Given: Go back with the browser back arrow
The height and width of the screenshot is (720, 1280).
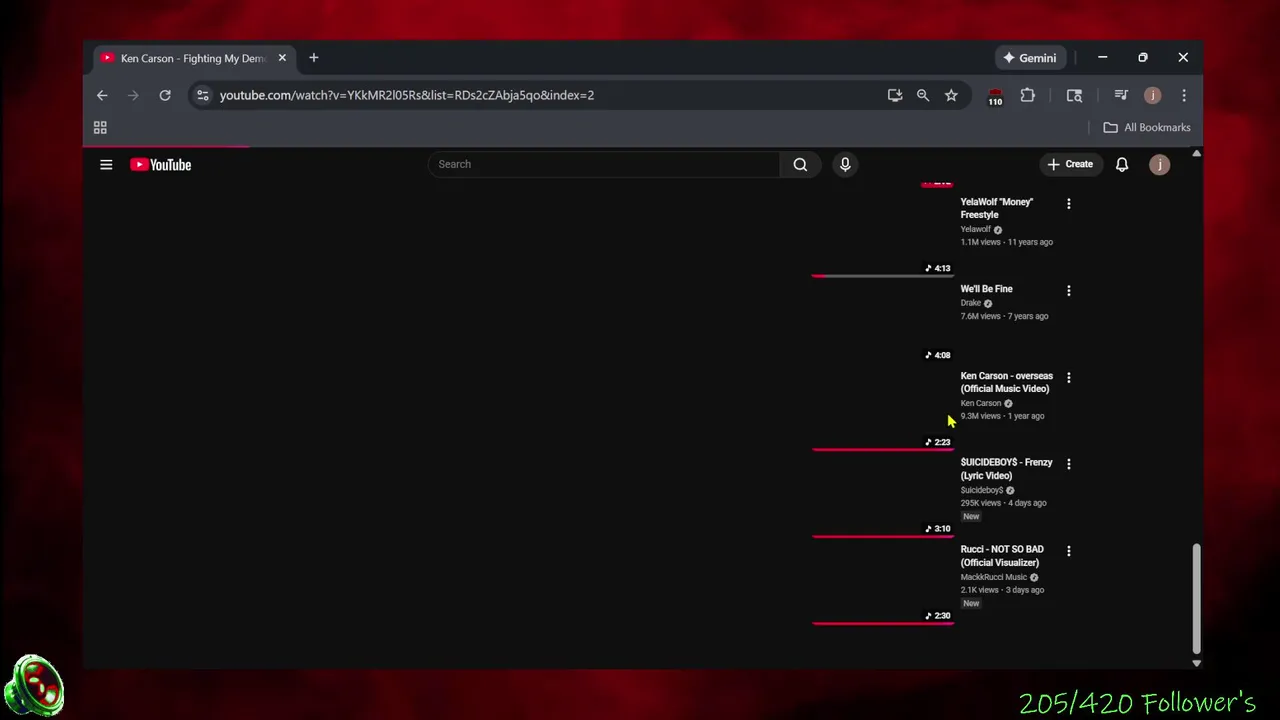Looking at the screenshot, I should tap(102, 95).
